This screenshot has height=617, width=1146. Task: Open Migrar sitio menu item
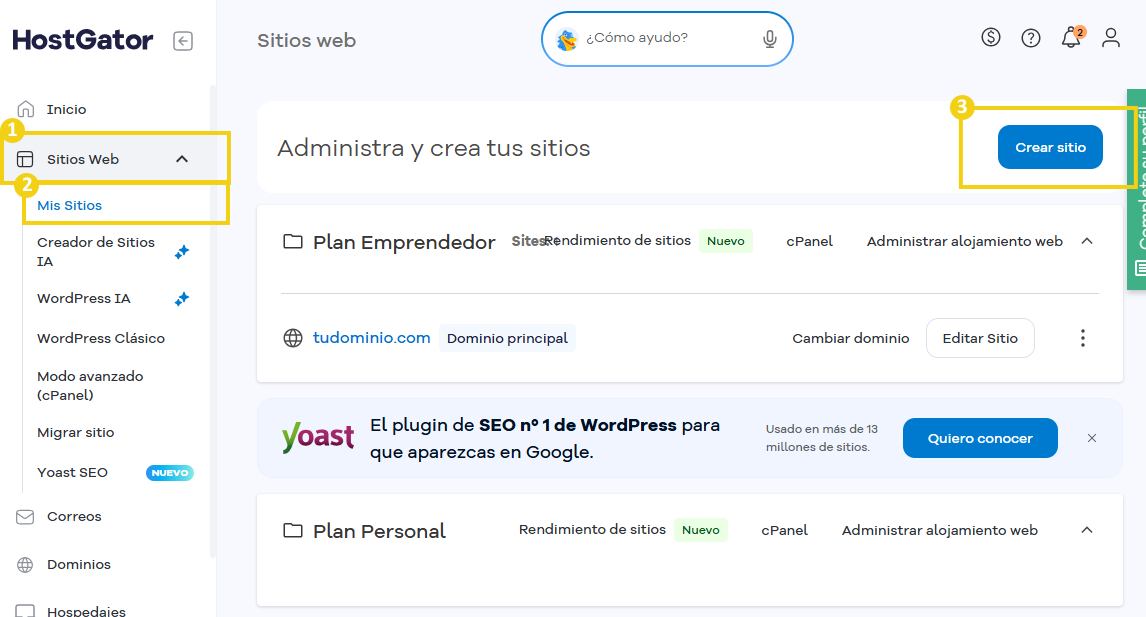[x=75, y=433]
